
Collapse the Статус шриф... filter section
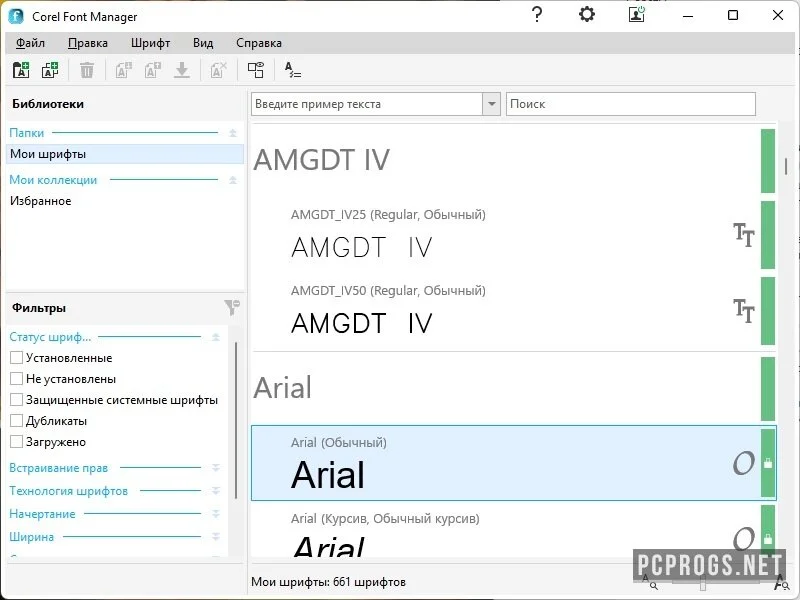coord(216,337)
